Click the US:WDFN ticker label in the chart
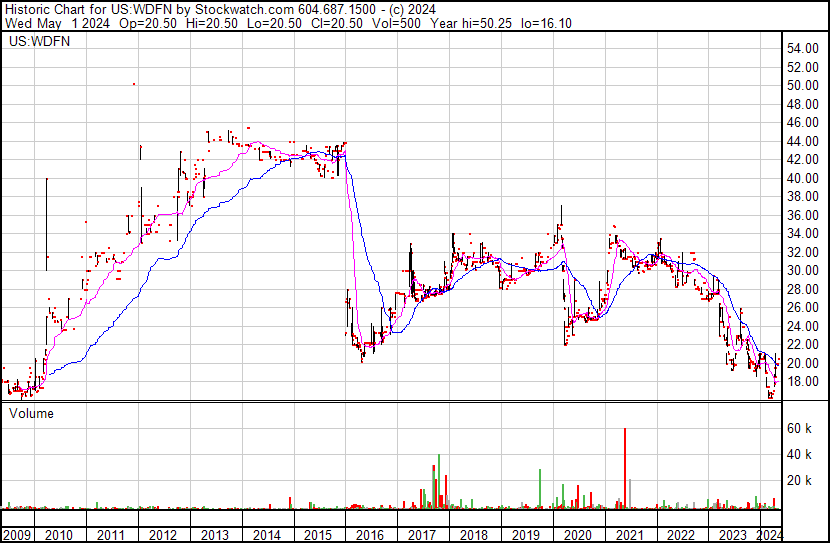 39,41
